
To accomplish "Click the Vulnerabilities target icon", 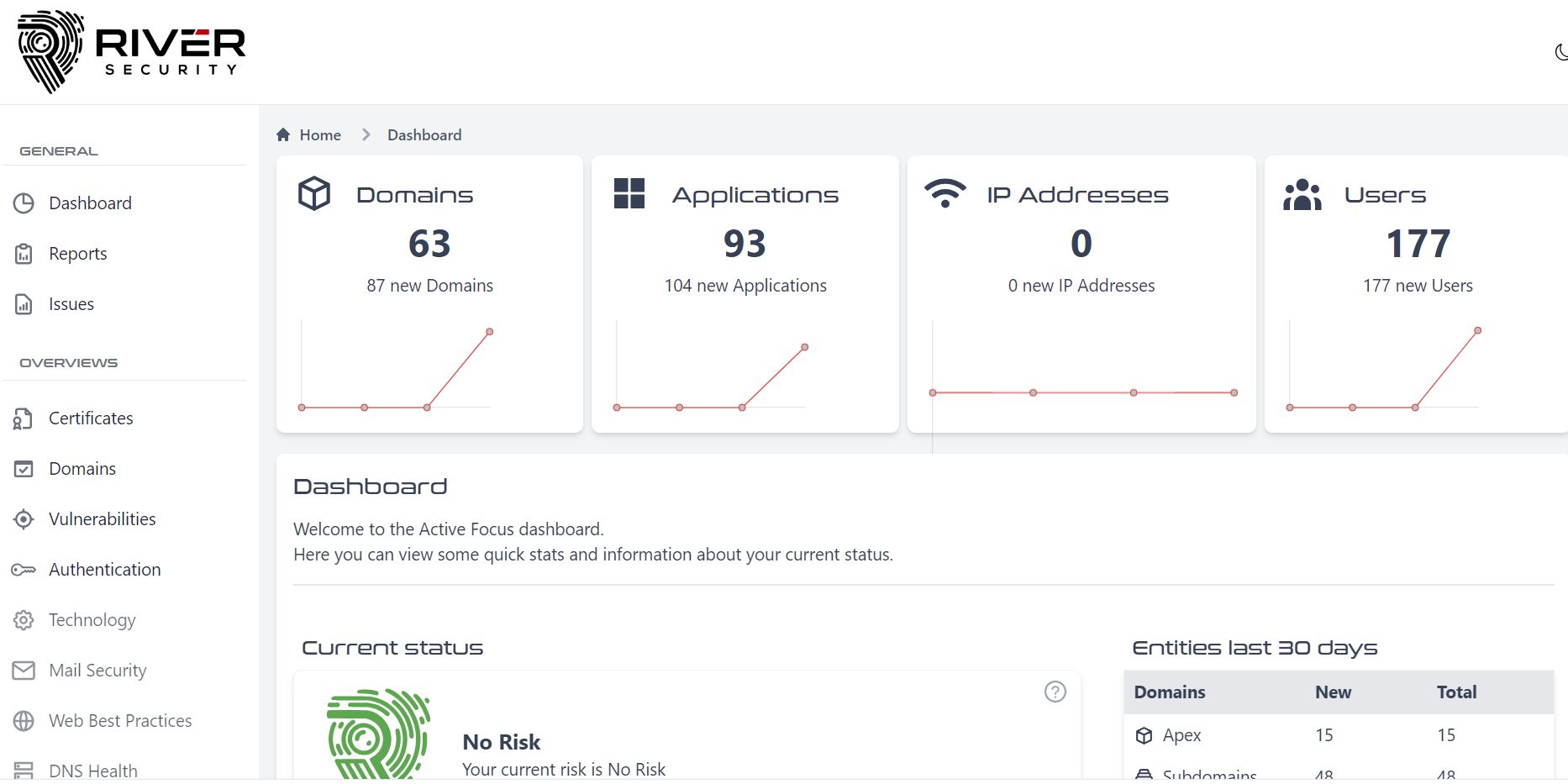I will tap(24, 519).
